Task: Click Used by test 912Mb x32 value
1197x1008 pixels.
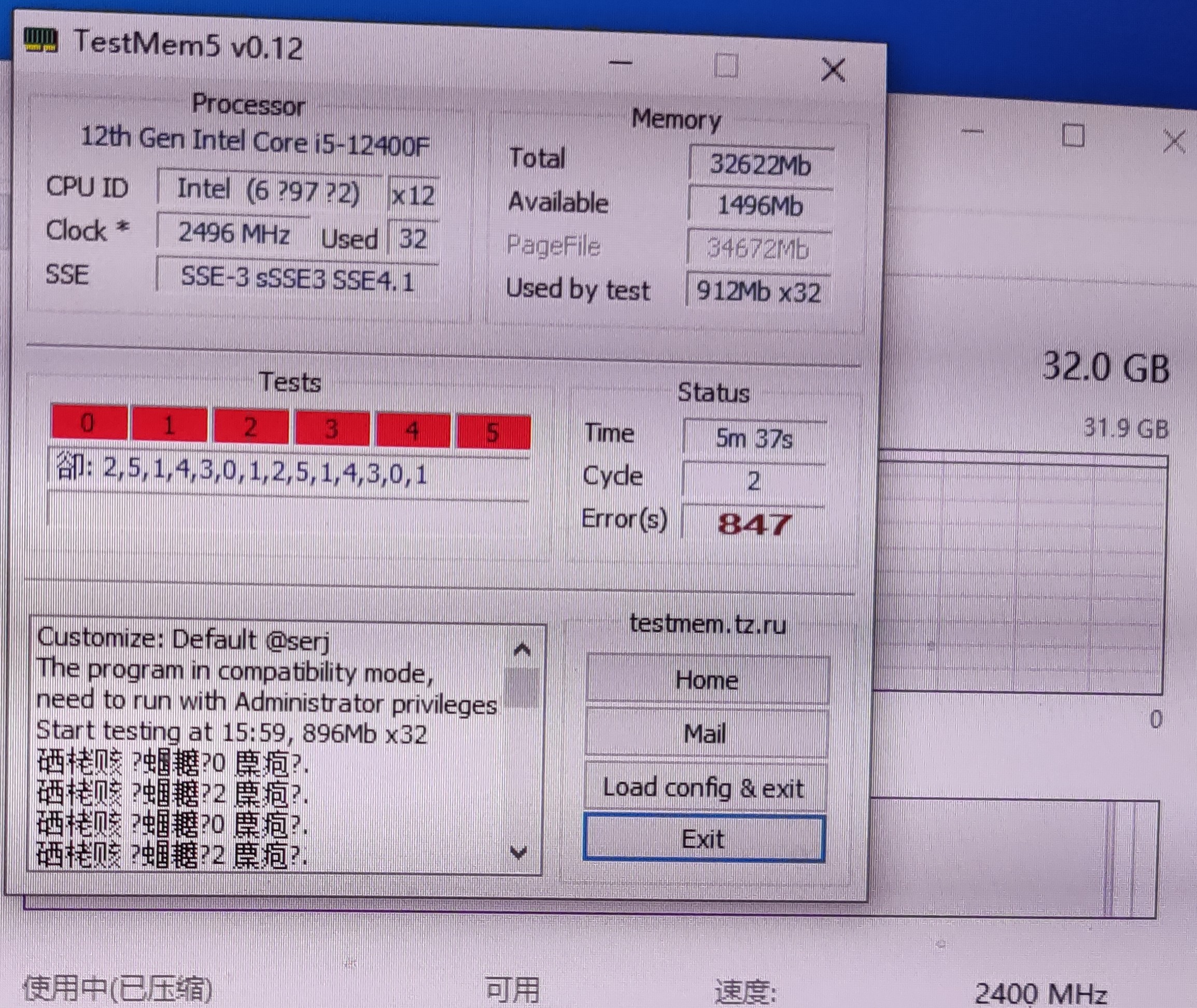Action: click(758, 291)
